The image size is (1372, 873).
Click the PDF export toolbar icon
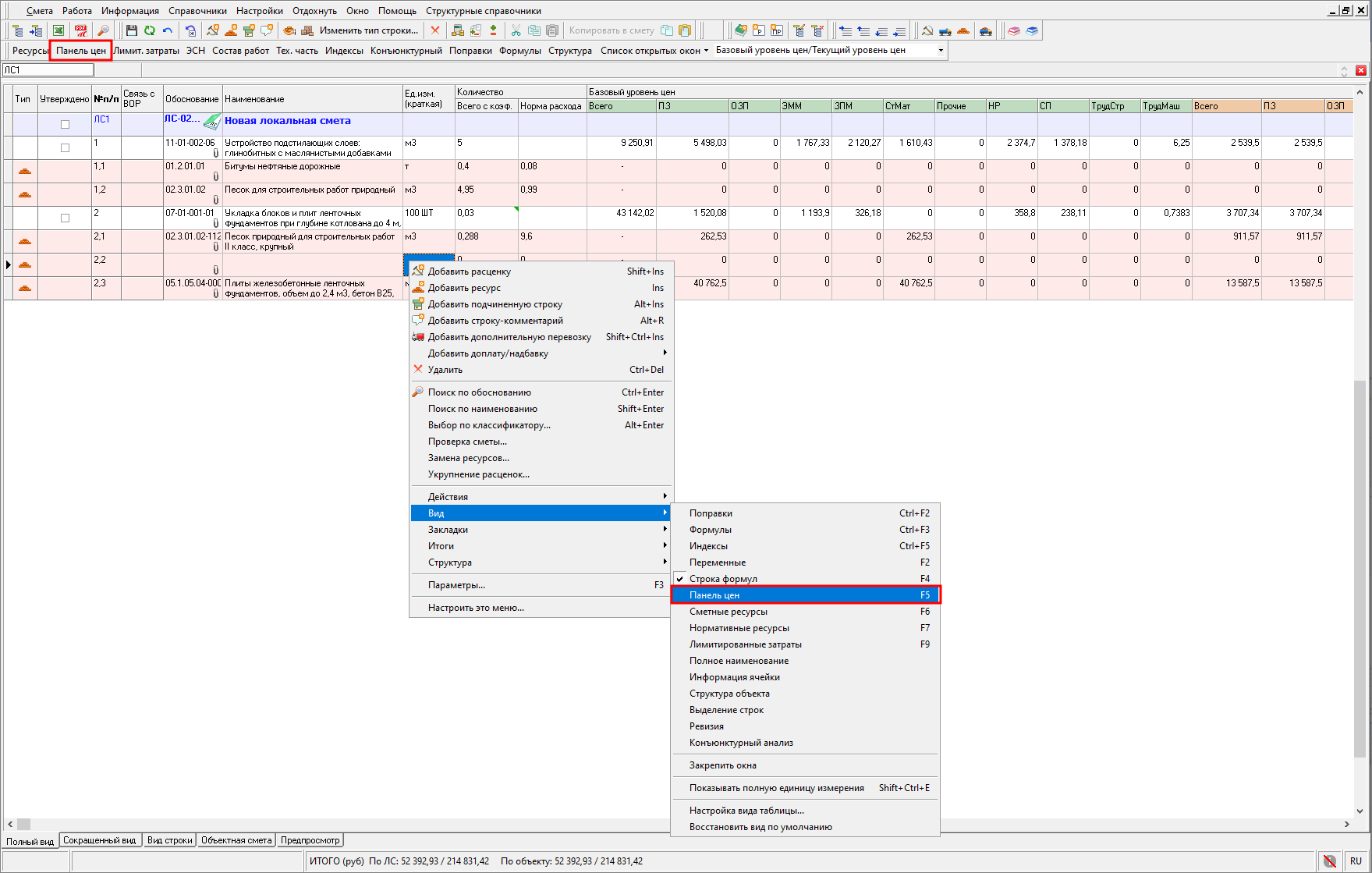tap(80, 30)
